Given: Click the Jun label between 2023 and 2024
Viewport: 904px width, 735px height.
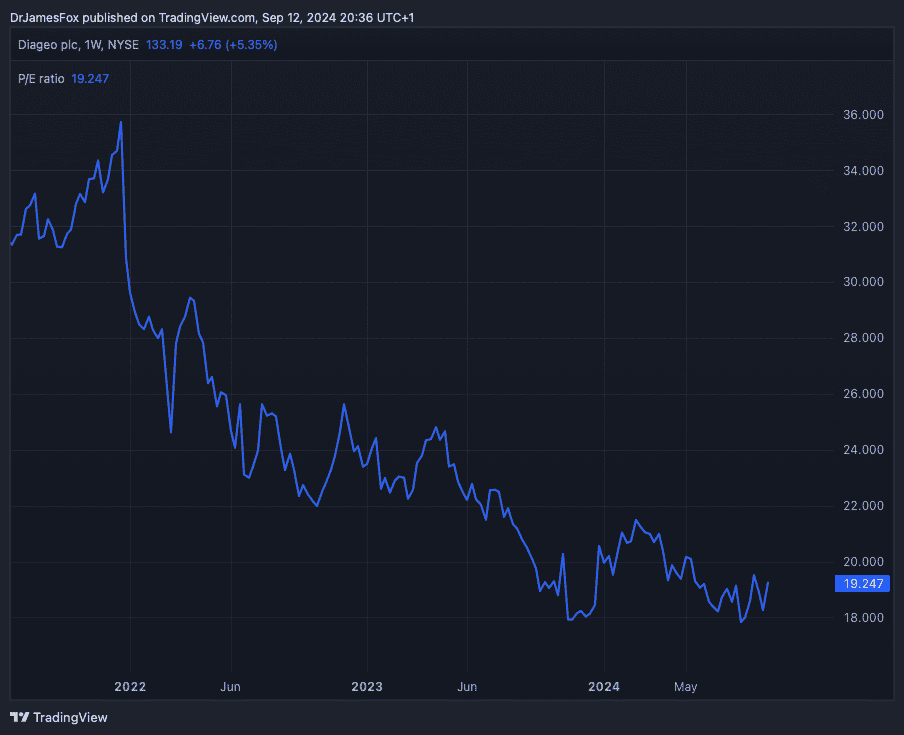Looking at the screenshot, I should point(466,687).
